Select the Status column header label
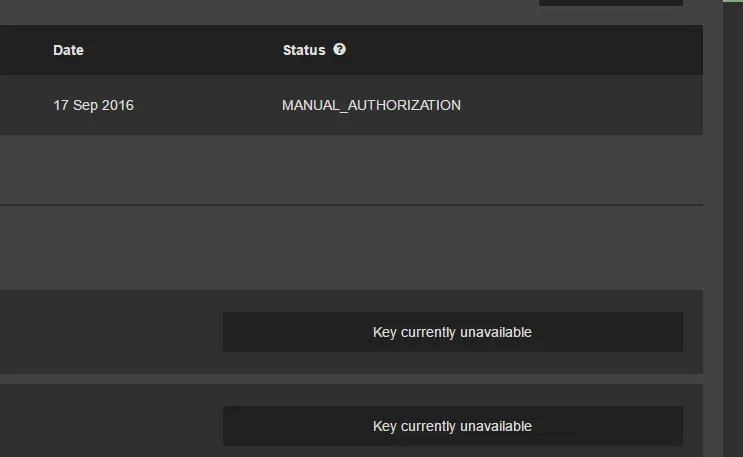Viewport: 743px width, 457px height. [x=304, y=50]
